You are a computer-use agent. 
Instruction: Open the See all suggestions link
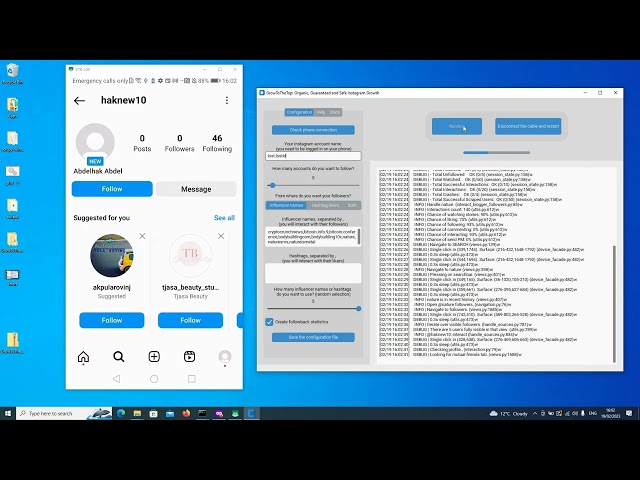[x=224, y=218]
